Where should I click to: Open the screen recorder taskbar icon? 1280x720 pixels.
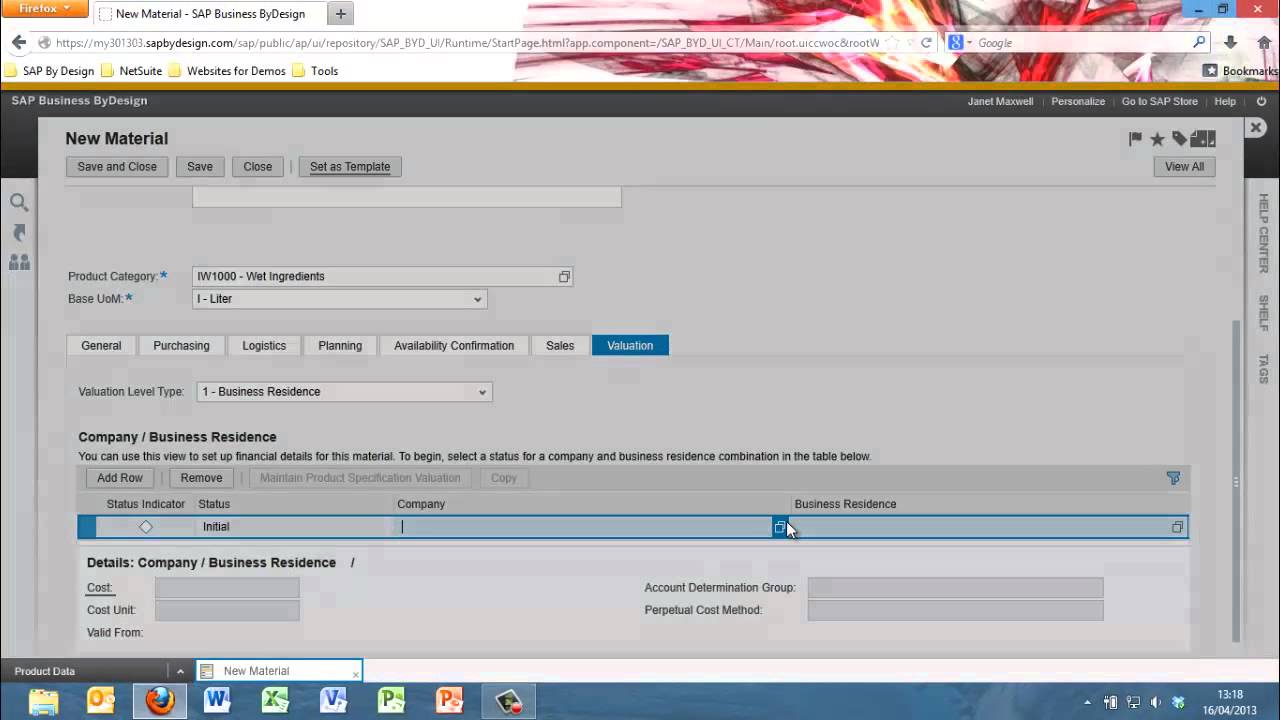508,701
